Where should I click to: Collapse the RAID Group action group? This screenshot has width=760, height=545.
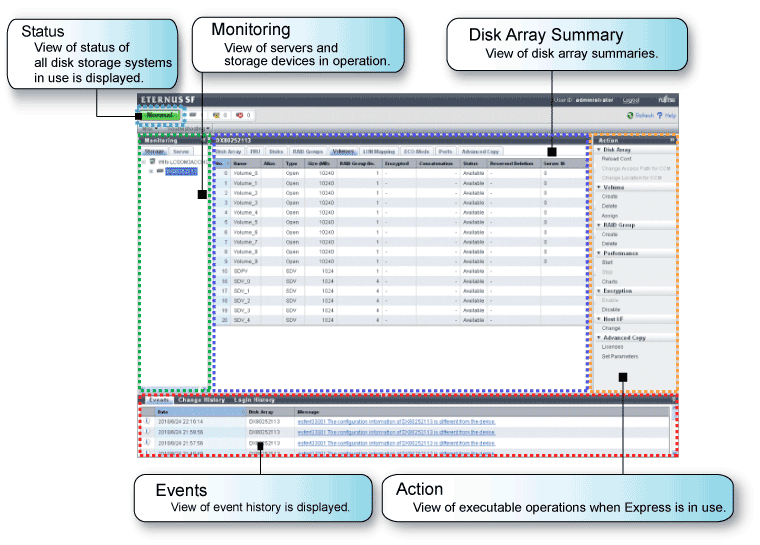(599, 225)
